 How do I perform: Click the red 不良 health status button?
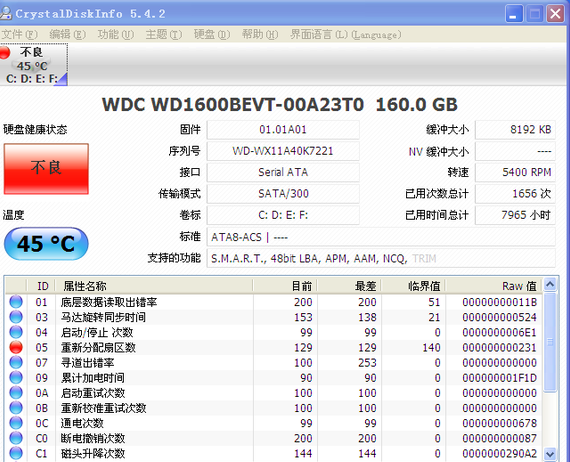click(x=46, y=169)
